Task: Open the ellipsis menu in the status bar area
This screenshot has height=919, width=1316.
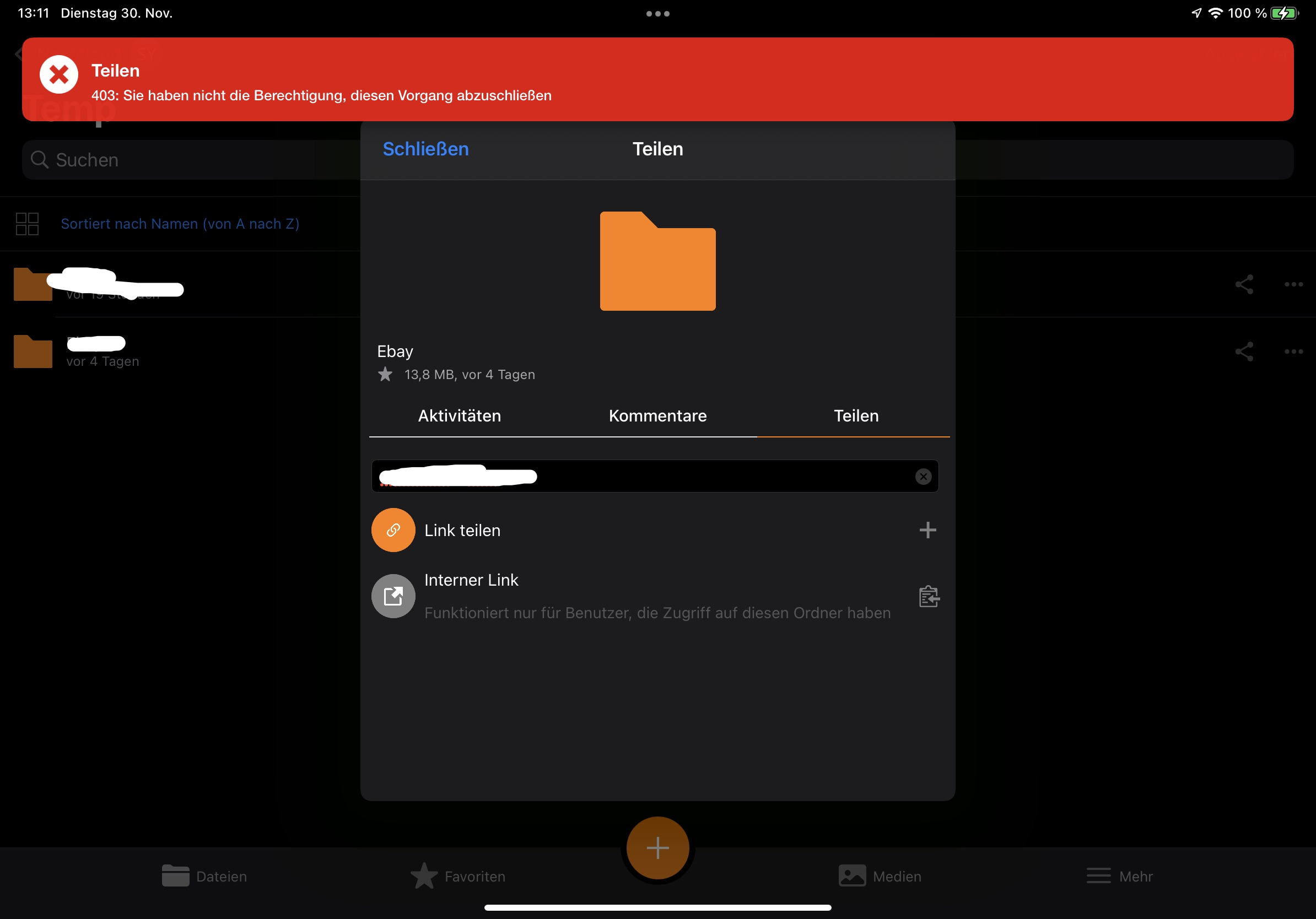Action: click(x=657, y=13)
